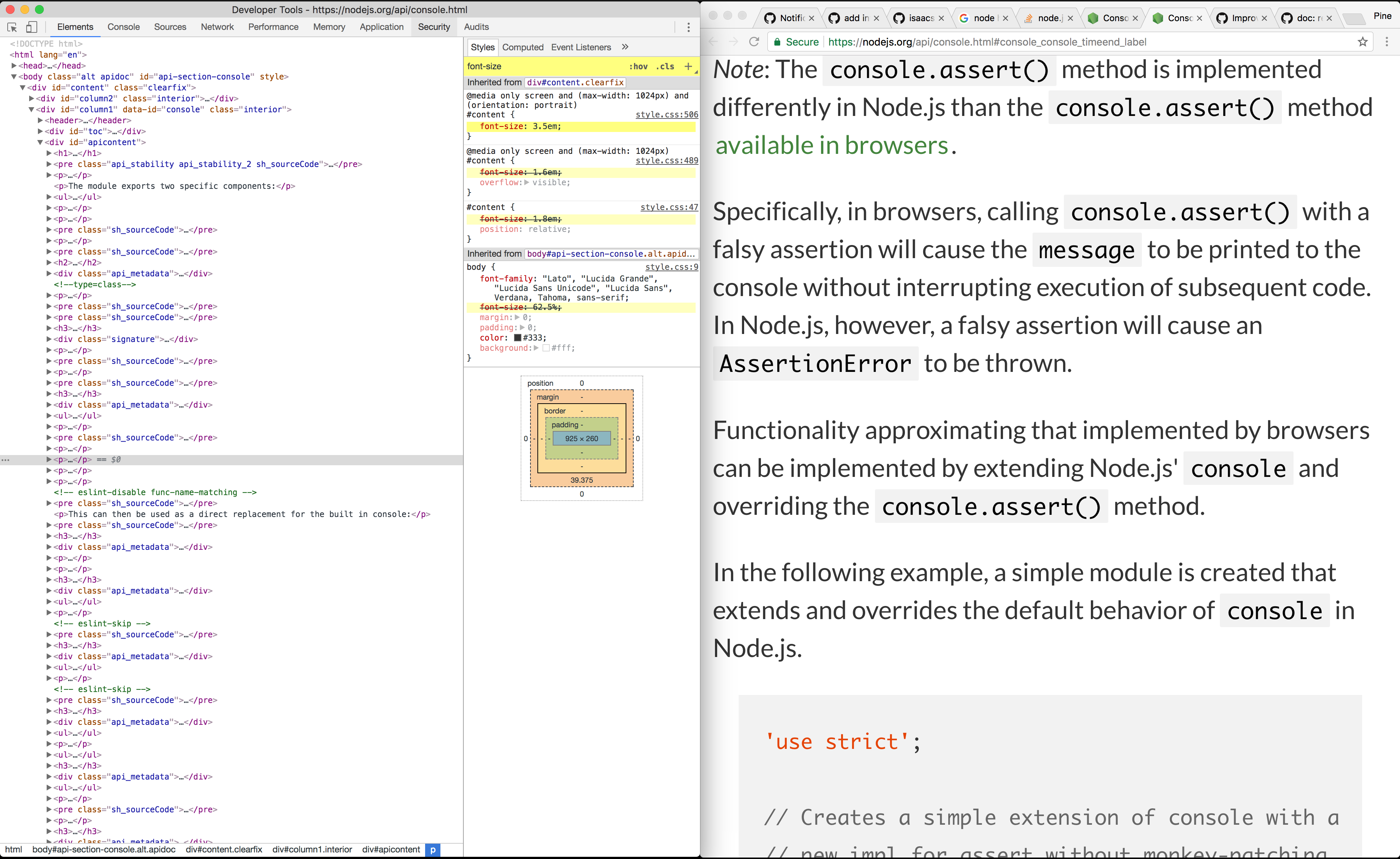Image resolution: width=1400 pixels, height=859 pixels.
Task: Close the Google node search tab
Action: 1006,18
